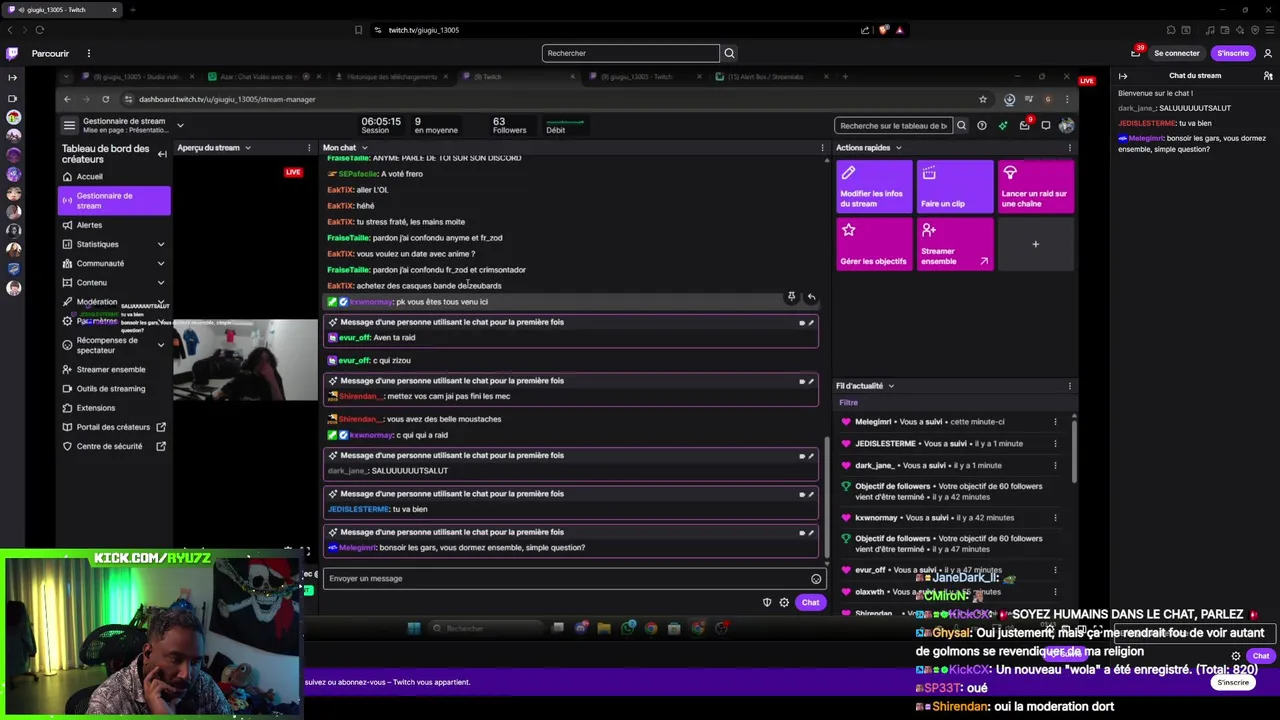Open the Accueil home page
This screenshot has height=720, width=1280.
[x=89, y=177]
